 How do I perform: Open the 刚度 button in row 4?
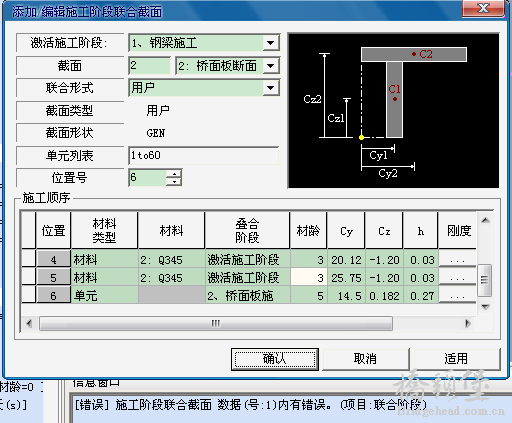click(457, 259)
